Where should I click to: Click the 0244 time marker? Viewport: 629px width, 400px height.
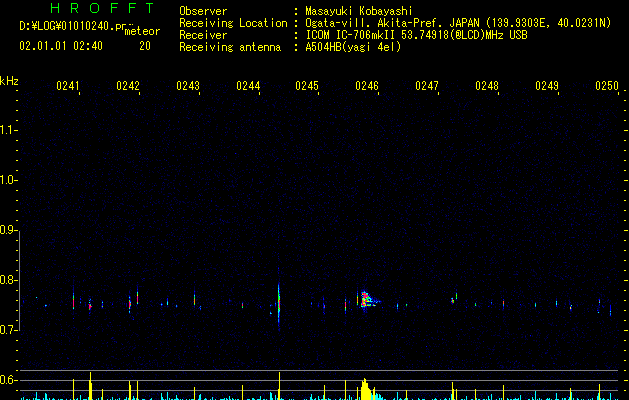tap(248, 86)
